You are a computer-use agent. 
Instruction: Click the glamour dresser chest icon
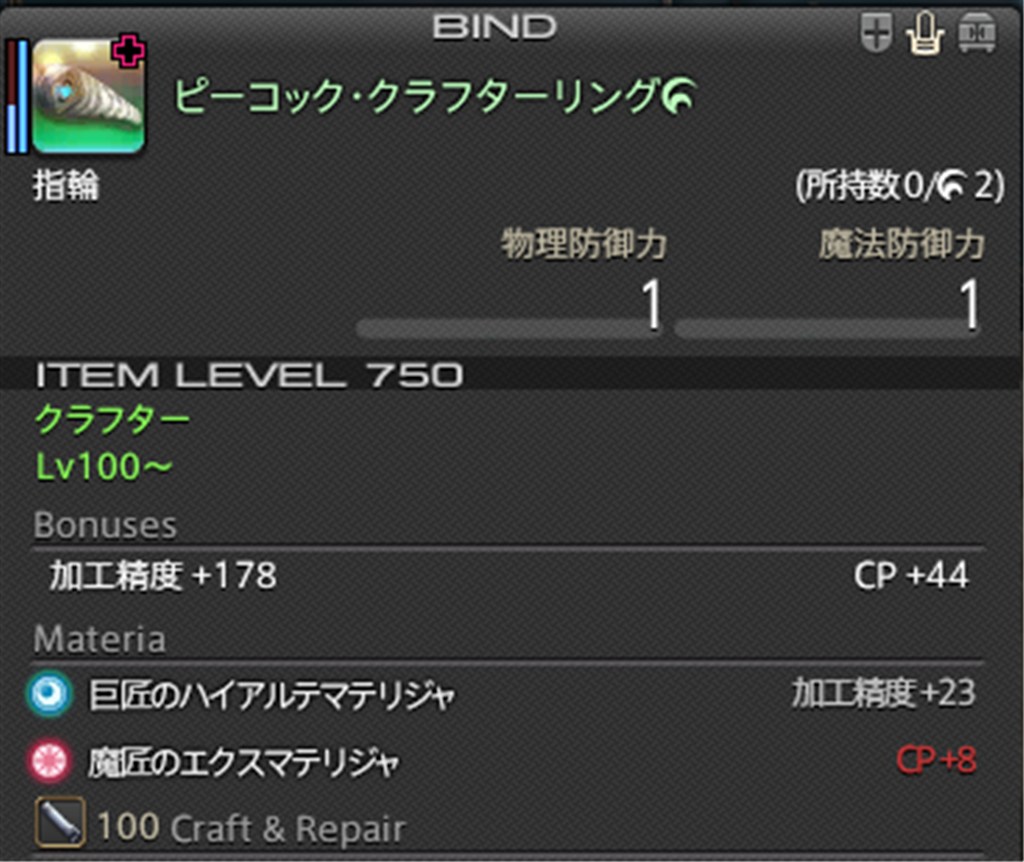coord(977,33)
